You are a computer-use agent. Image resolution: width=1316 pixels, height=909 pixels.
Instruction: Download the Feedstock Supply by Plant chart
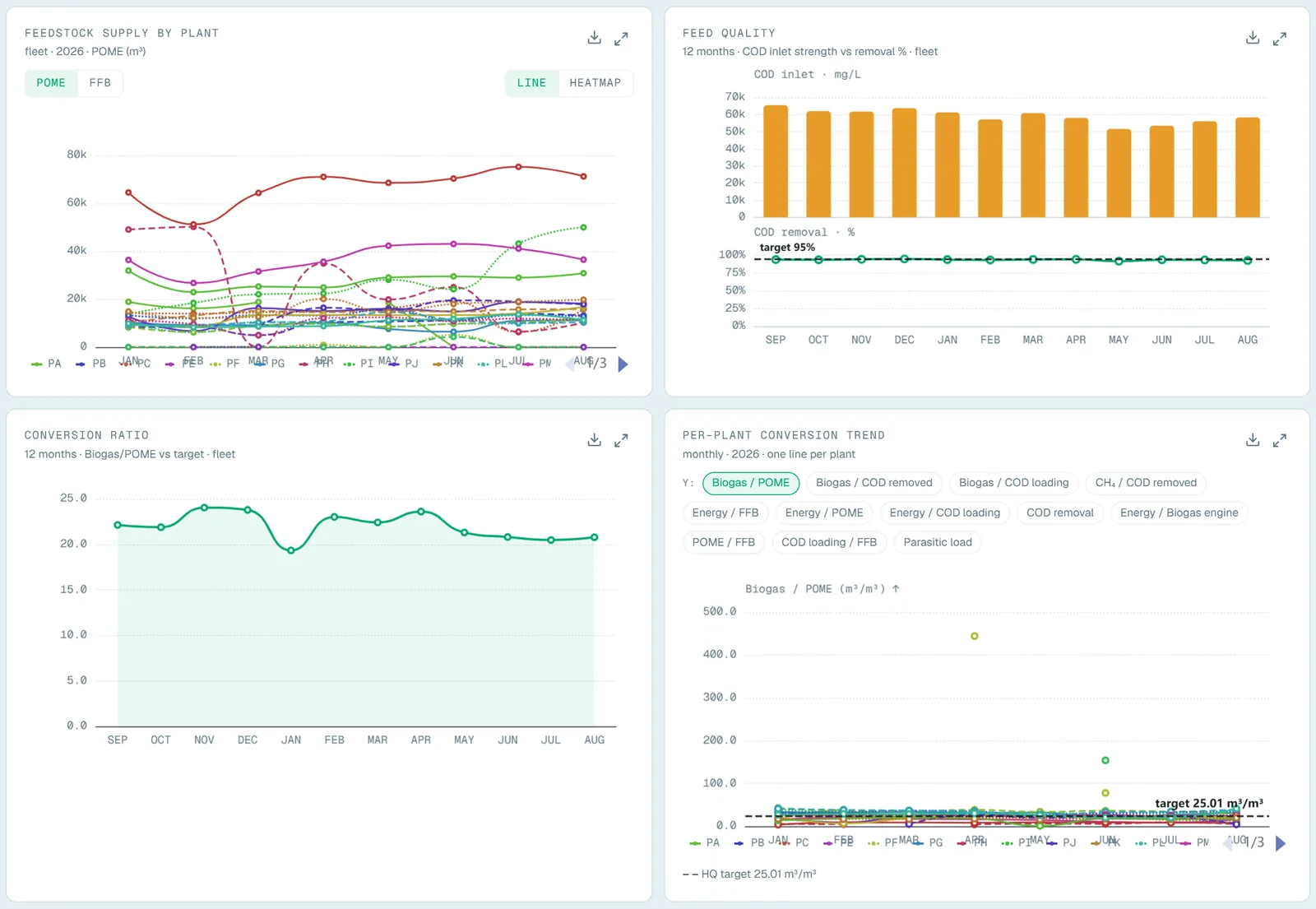click(595, 38)
